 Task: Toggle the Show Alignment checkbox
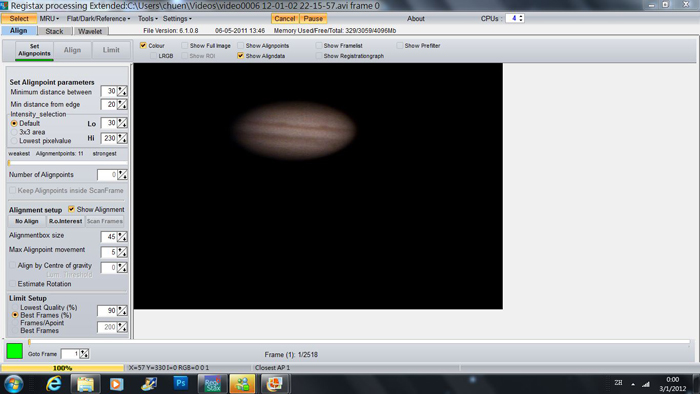(x=71, y=209)
